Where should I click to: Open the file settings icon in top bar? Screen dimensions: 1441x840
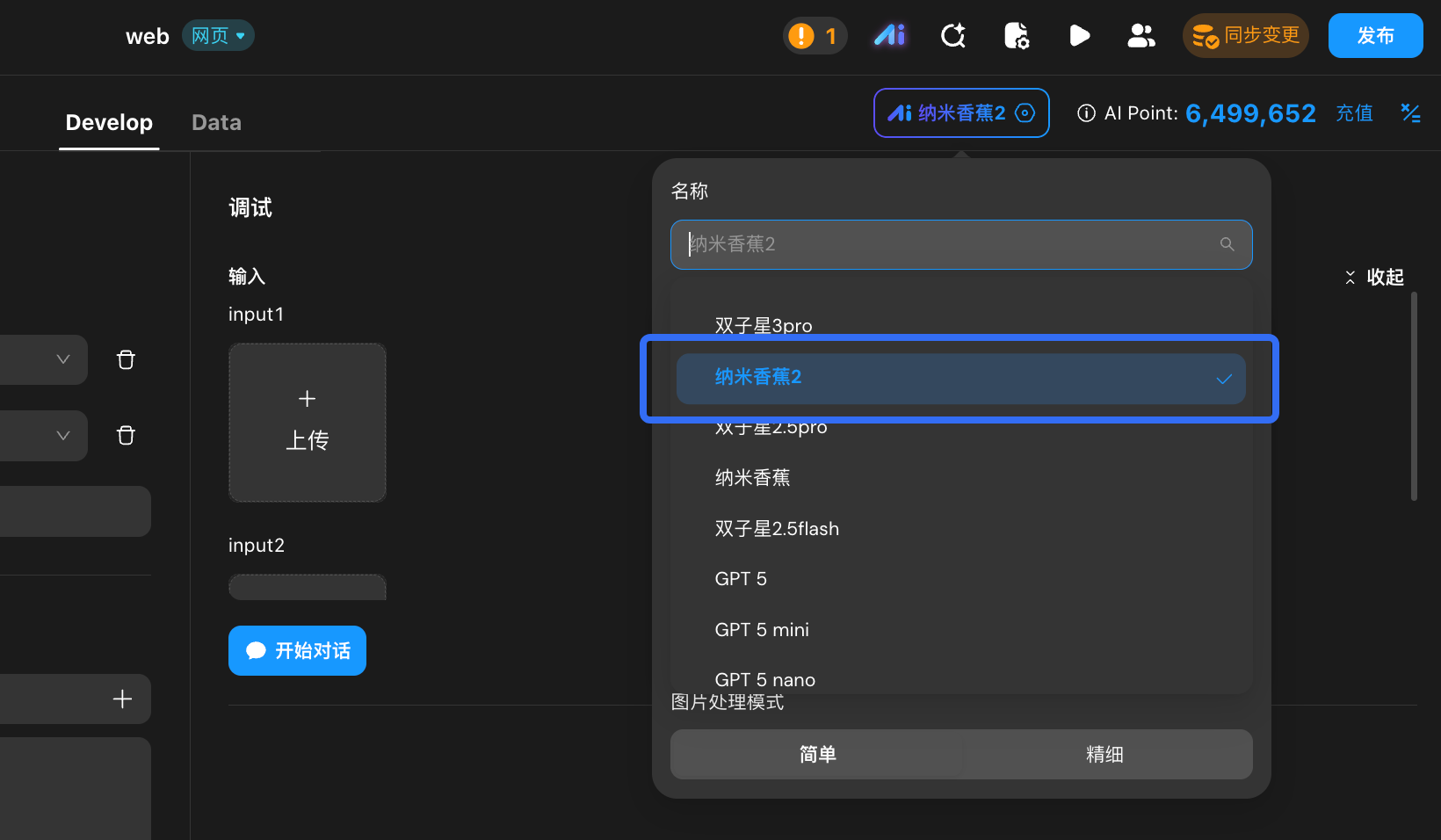[1017, 36]
